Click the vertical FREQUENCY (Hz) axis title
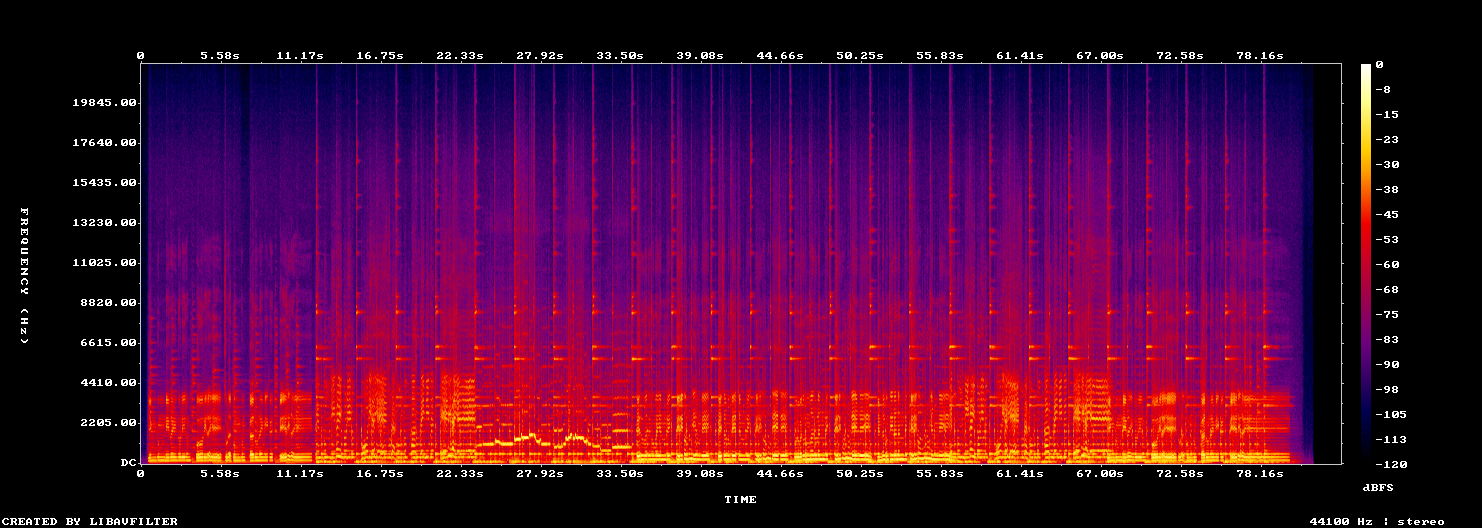Viewport: 1482px width, 528px height. (24, 276)
